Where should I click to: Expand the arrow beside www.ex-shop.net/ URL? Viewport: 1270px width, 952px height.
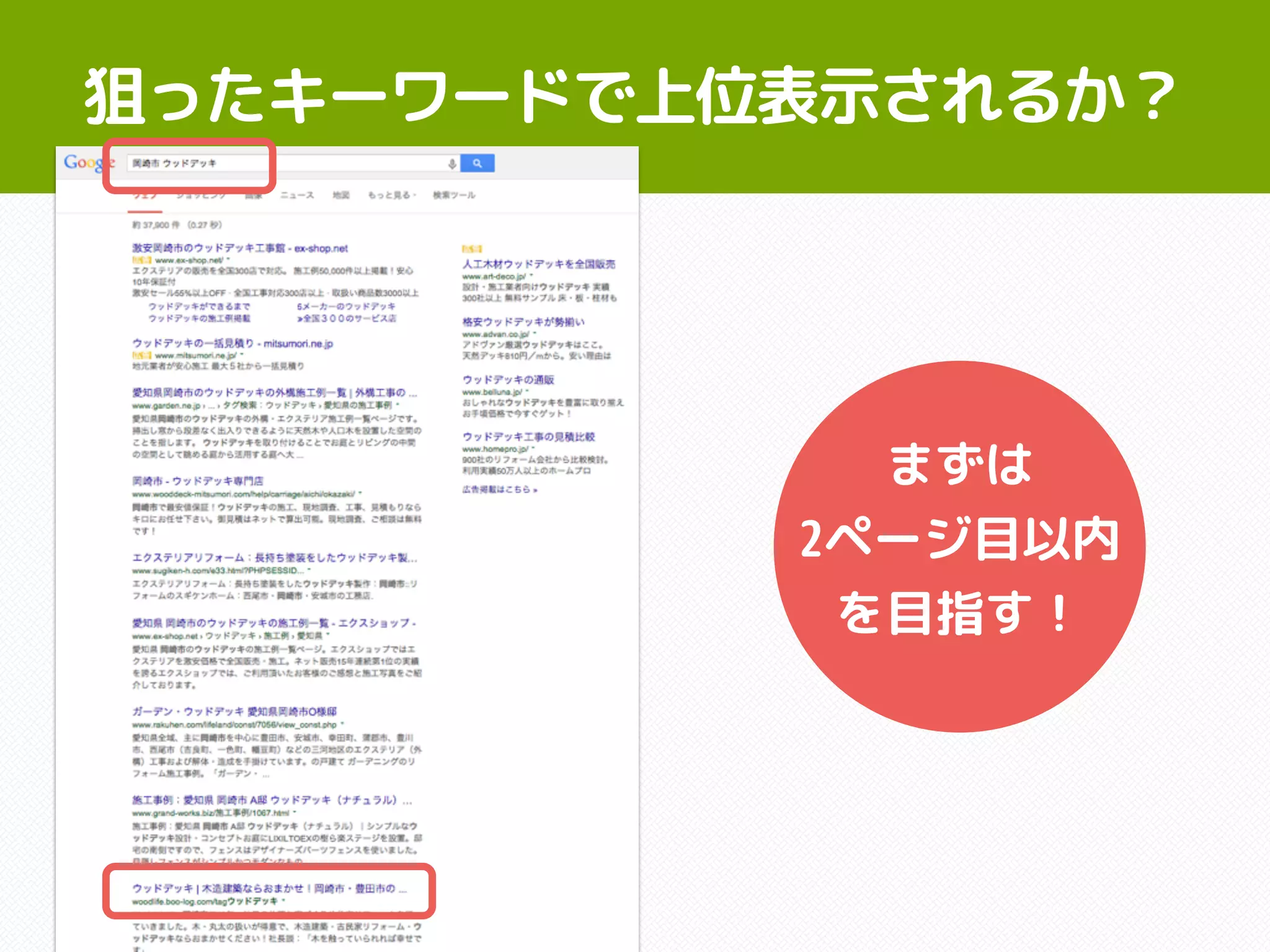[229, 260]
